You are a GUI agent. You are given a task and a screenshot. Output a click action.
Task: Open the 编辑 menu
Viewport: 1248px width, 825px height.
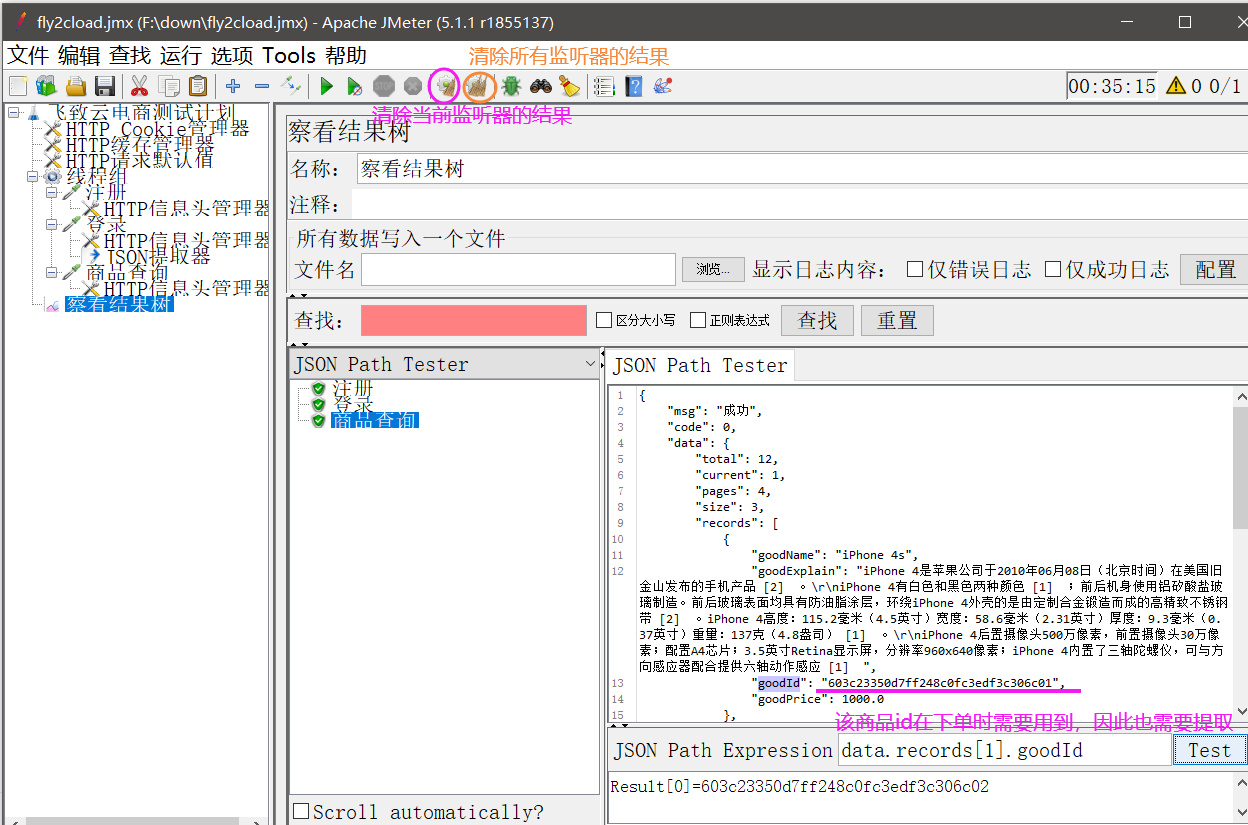[x=79, y=56]
